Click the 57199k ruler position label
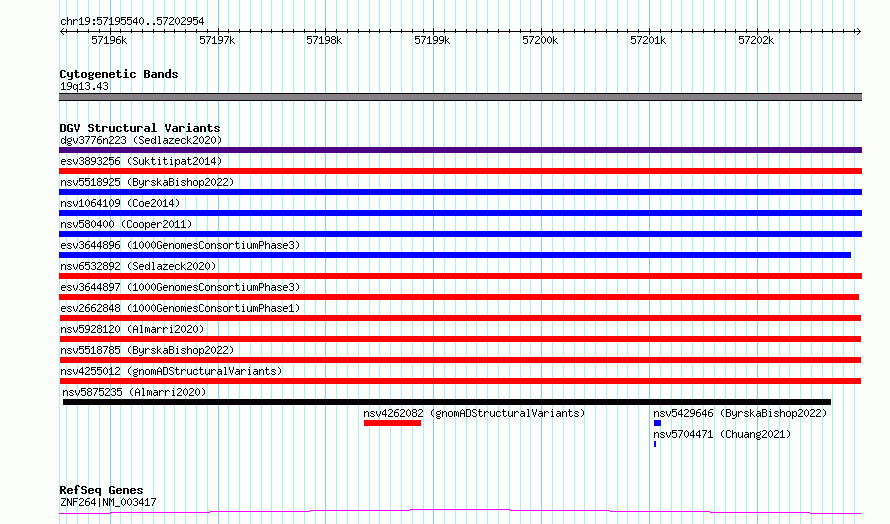Viewport: 890px width, 524px height. click(432, 40)
